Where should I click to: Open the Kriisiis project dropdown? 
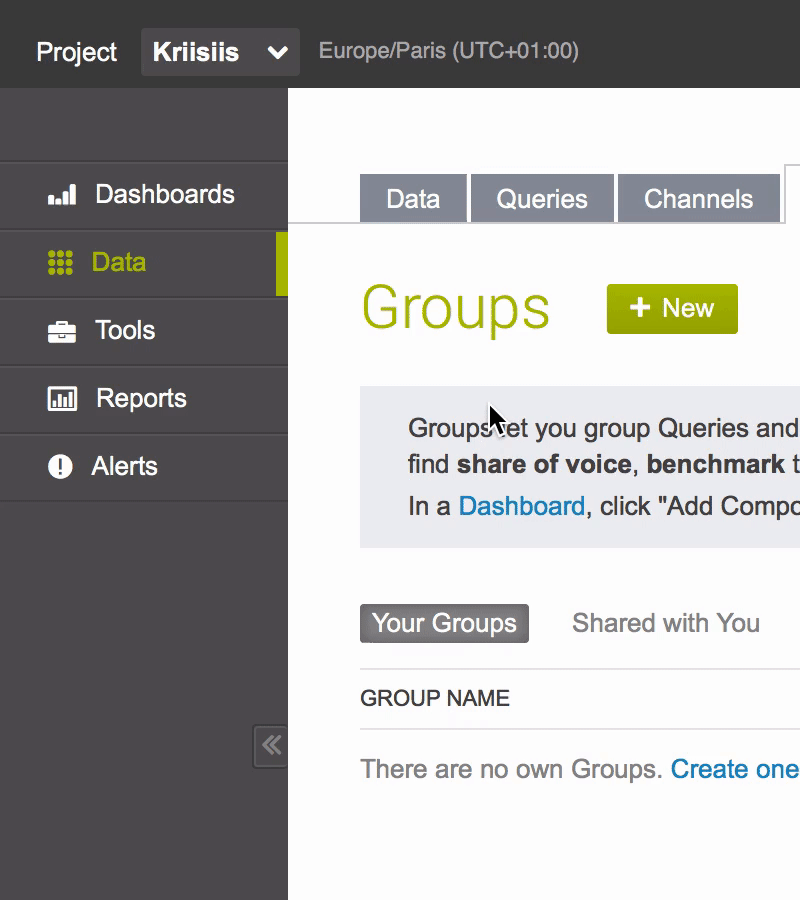[x=197, y=52]
